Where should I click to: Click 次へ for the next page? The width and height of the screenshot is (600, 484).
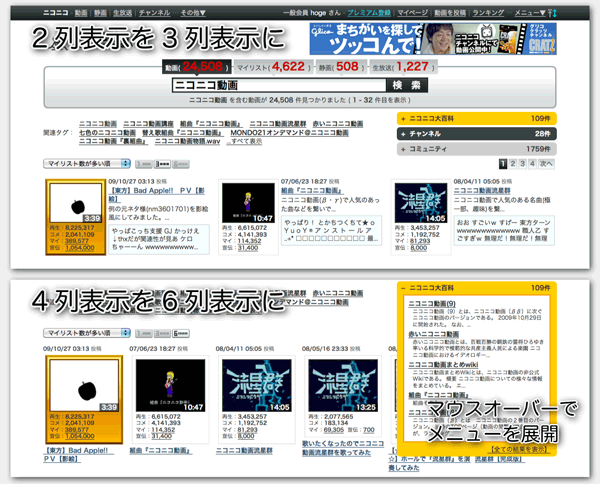coord(546,164)
